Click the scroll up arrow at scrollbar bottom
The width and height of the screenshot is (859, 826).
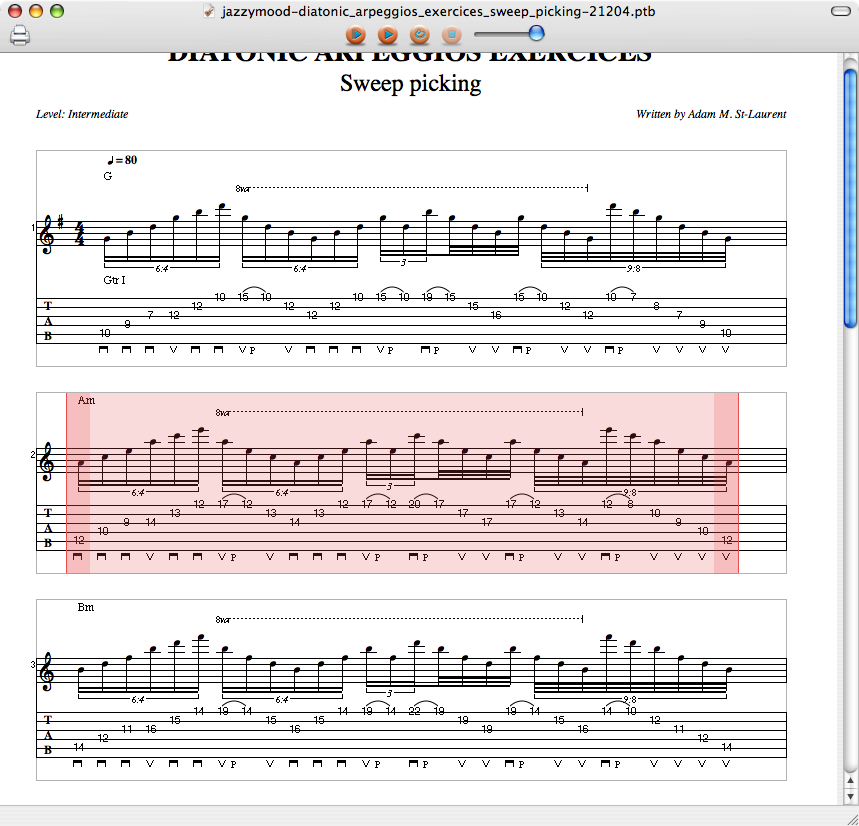tap(850, 781)
